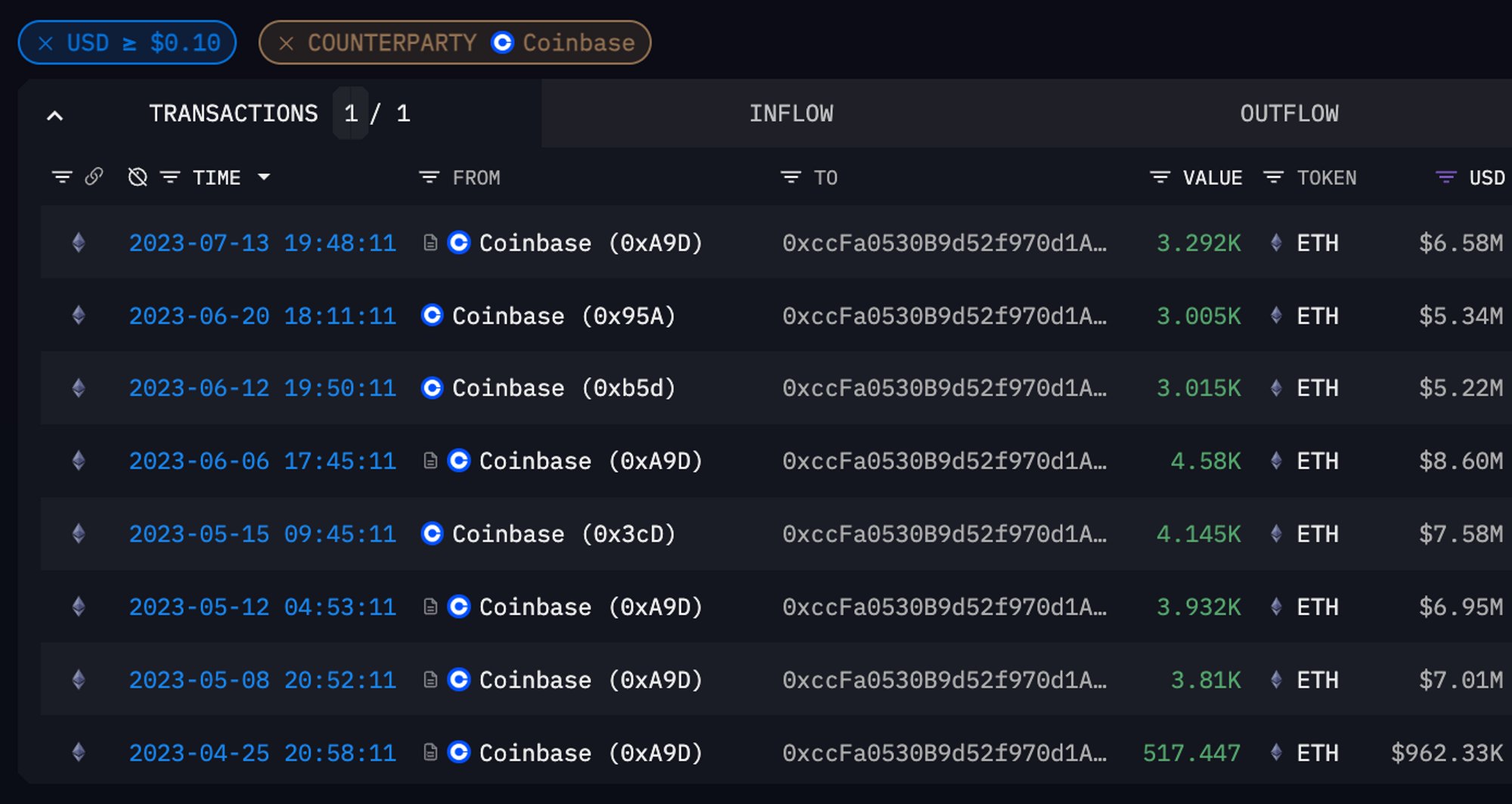Image resolution: width=1512 pixels, height=804 pixels.
Task: Open transaction dated 2023-07-13 19:48:11
Action: pyautogui.click(x=262, y=243)
